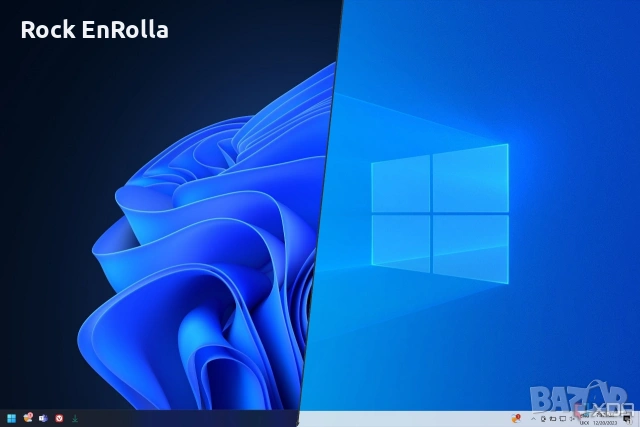640x427 pixels.
Task: Click the Rock EnRolla title text
Action: [x=94, y=30]
